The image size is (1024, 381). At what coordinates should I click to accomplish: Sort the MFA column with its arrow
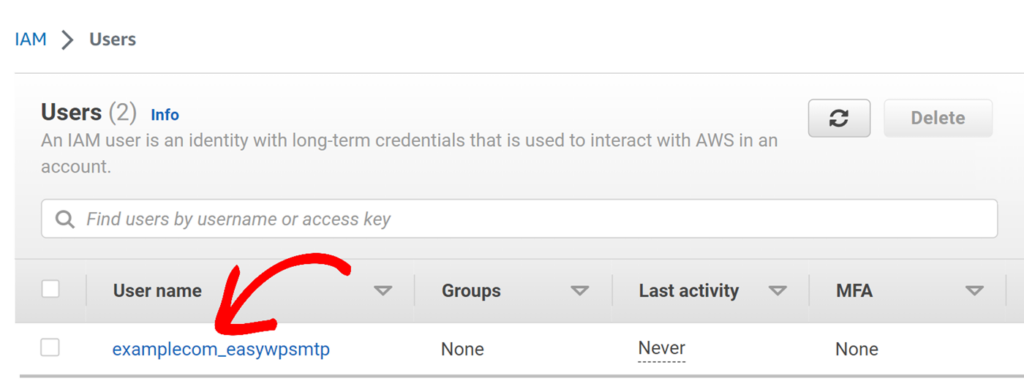click(974, 291)
